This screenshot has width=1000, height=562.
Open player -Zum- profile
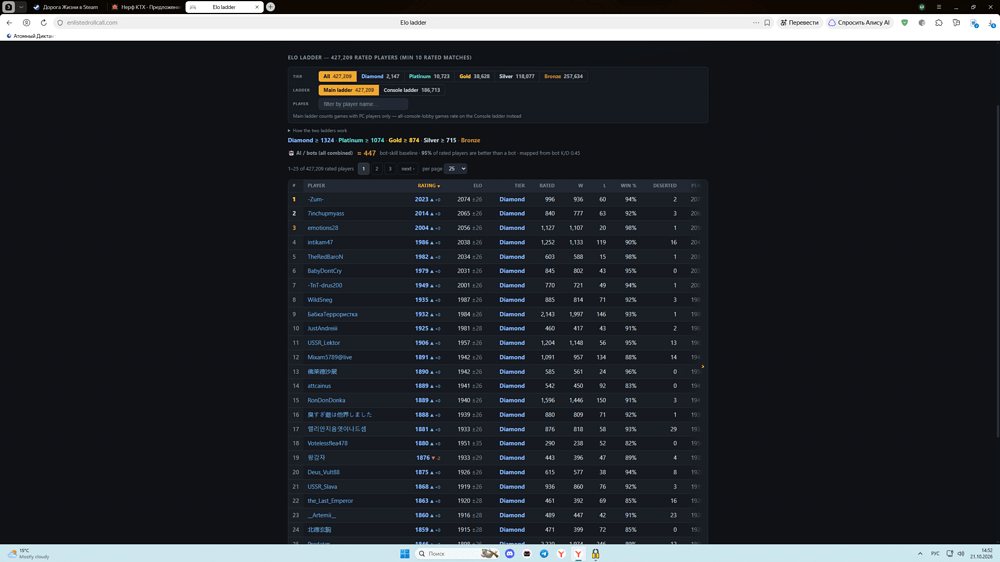pos(316,199)
